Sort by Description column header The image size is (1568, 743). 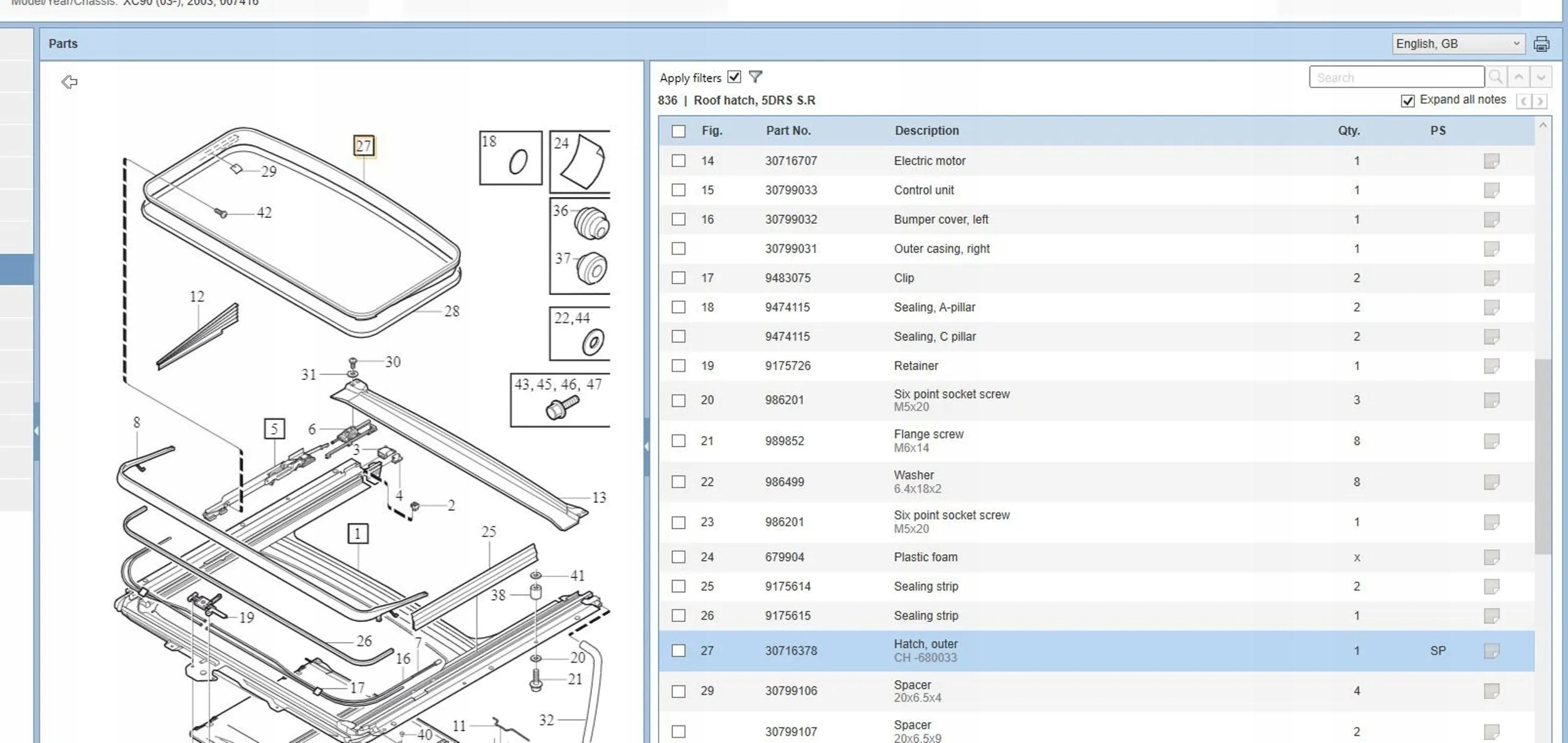pyautogui.click(x=926, y=130)
